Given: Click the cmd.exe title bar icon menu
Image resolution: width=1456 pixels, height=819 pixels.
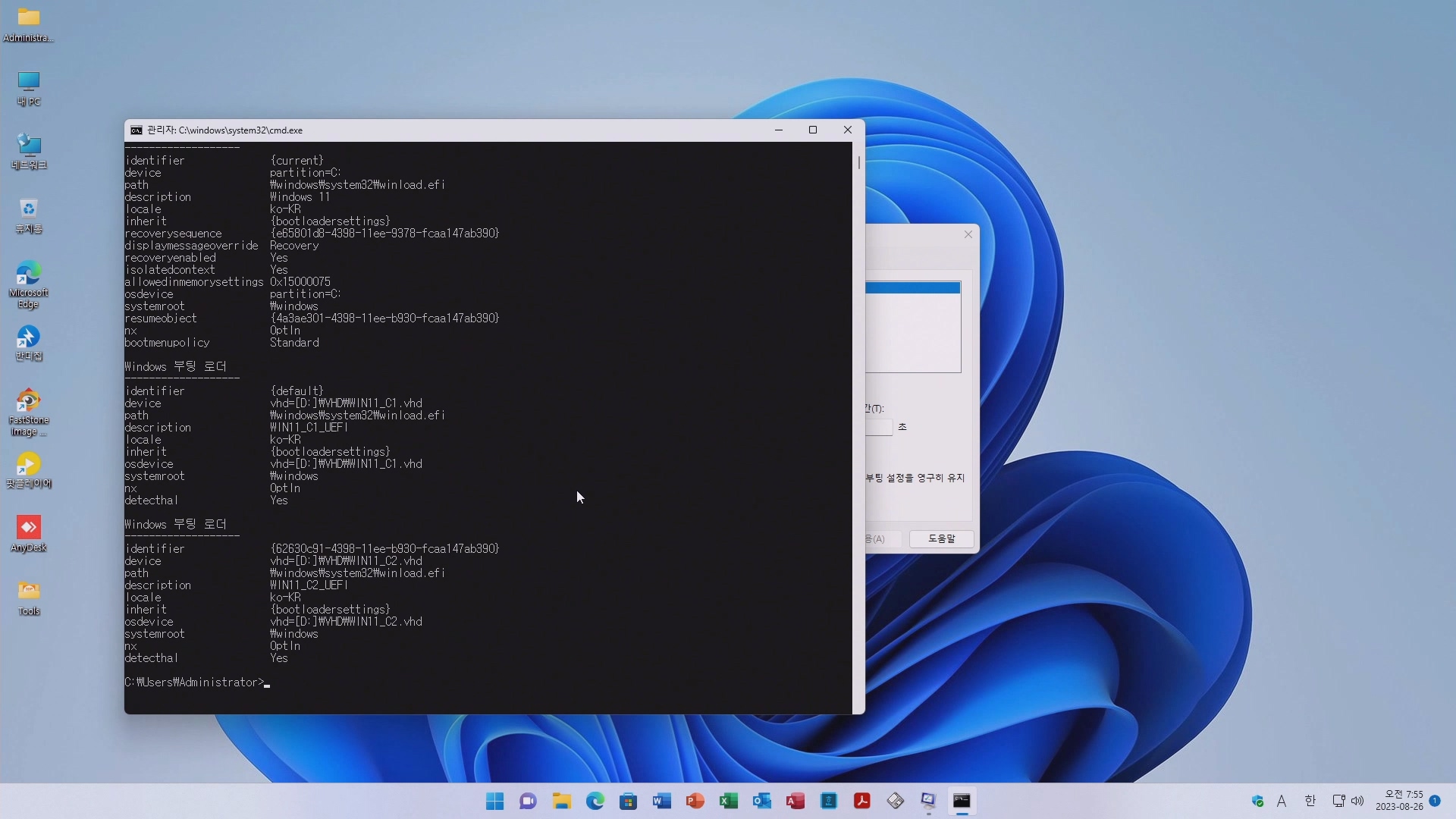Looking at the screenshot, I should coord(136,130).
